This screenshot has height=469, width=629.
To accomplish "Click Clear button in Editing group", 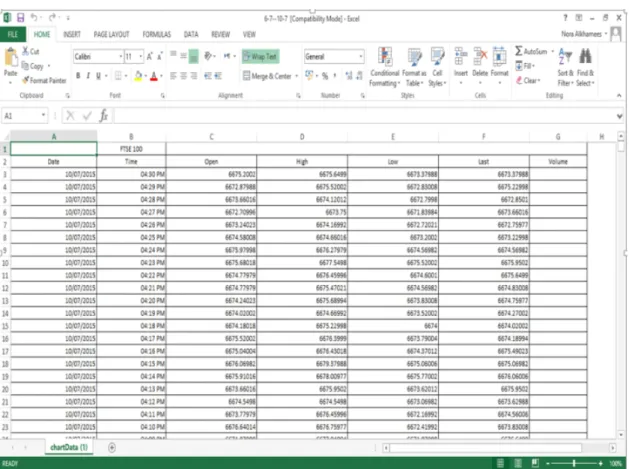I will (x=528, y=80).
